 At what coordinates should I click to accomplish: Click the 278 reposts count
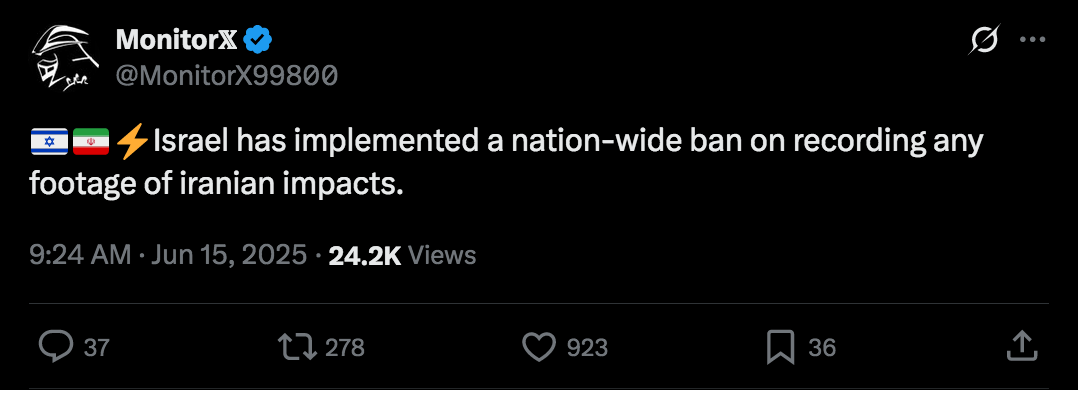(x=345, y=347)
